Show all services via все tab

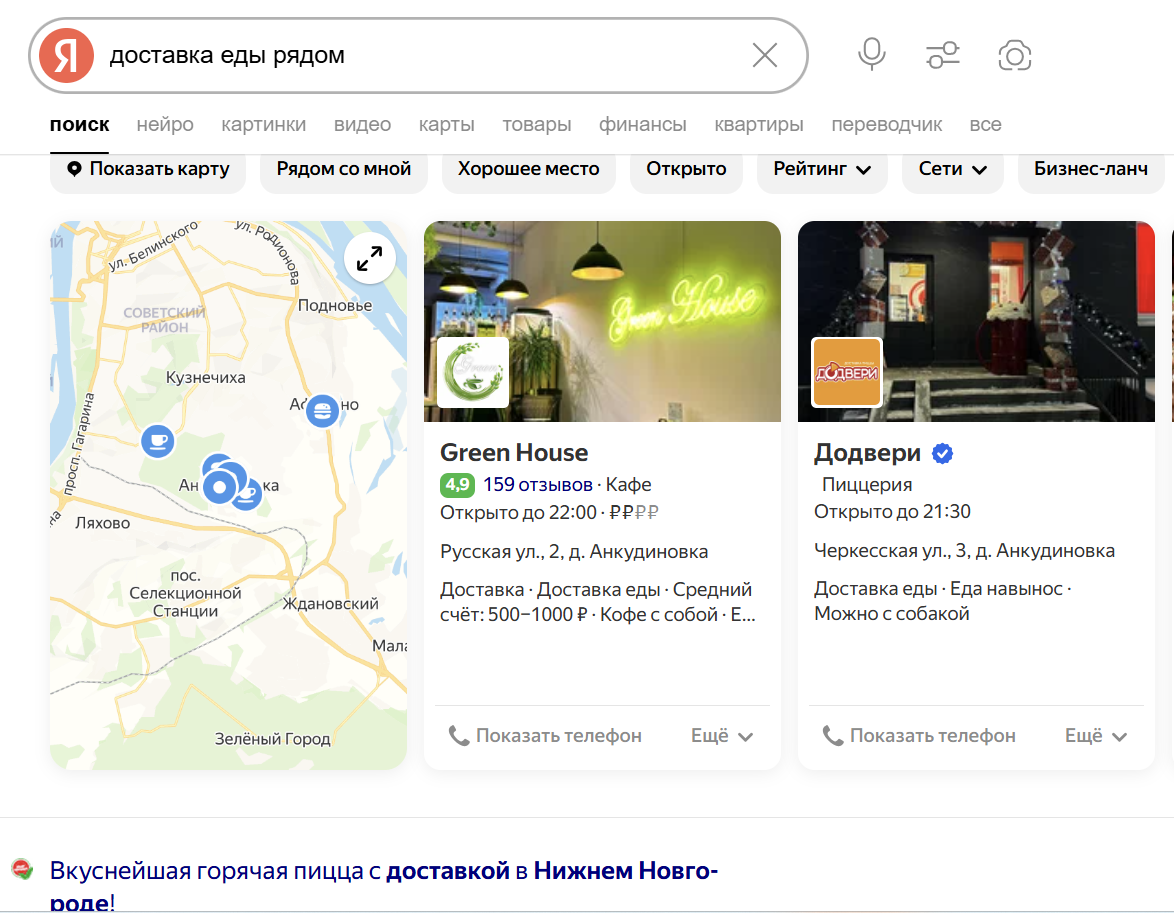coord(985,124)
